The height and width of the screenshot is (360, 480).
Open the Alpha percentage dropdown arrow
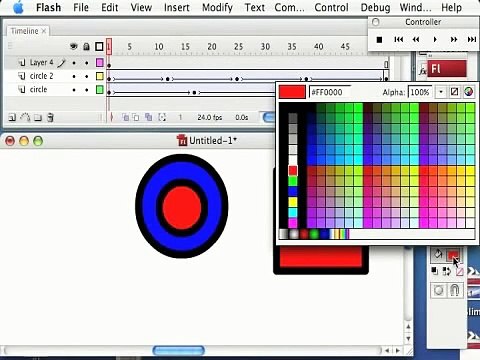441,92
